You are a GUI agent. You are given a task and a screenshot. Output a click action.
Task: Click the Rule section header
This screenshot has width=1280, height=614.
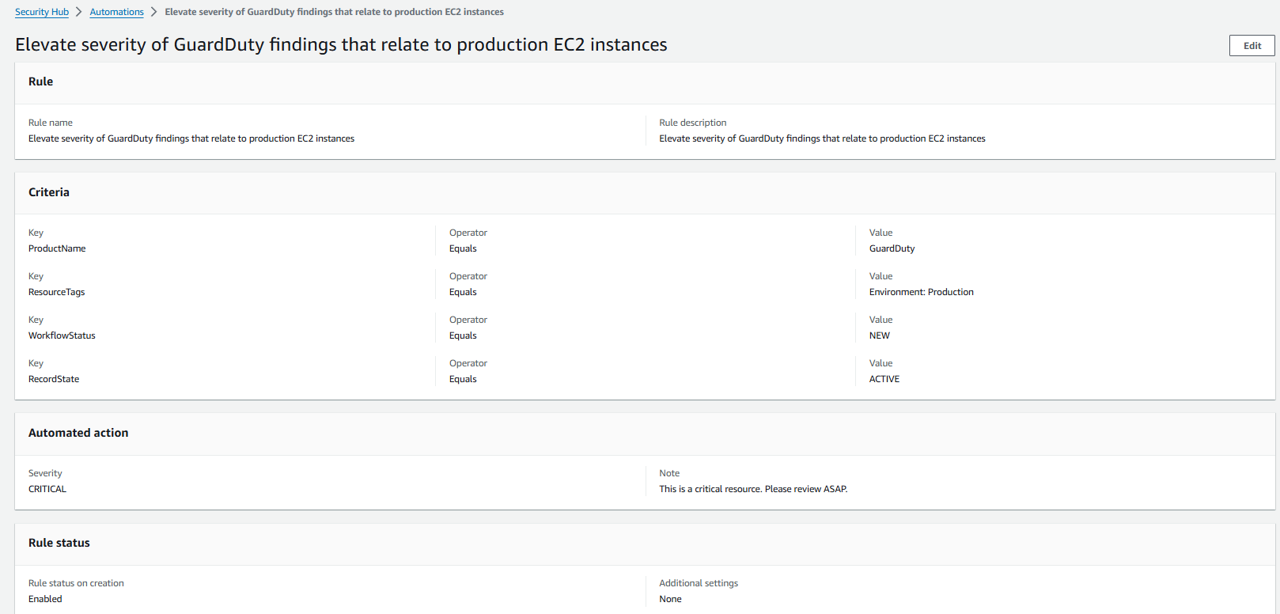41,82
